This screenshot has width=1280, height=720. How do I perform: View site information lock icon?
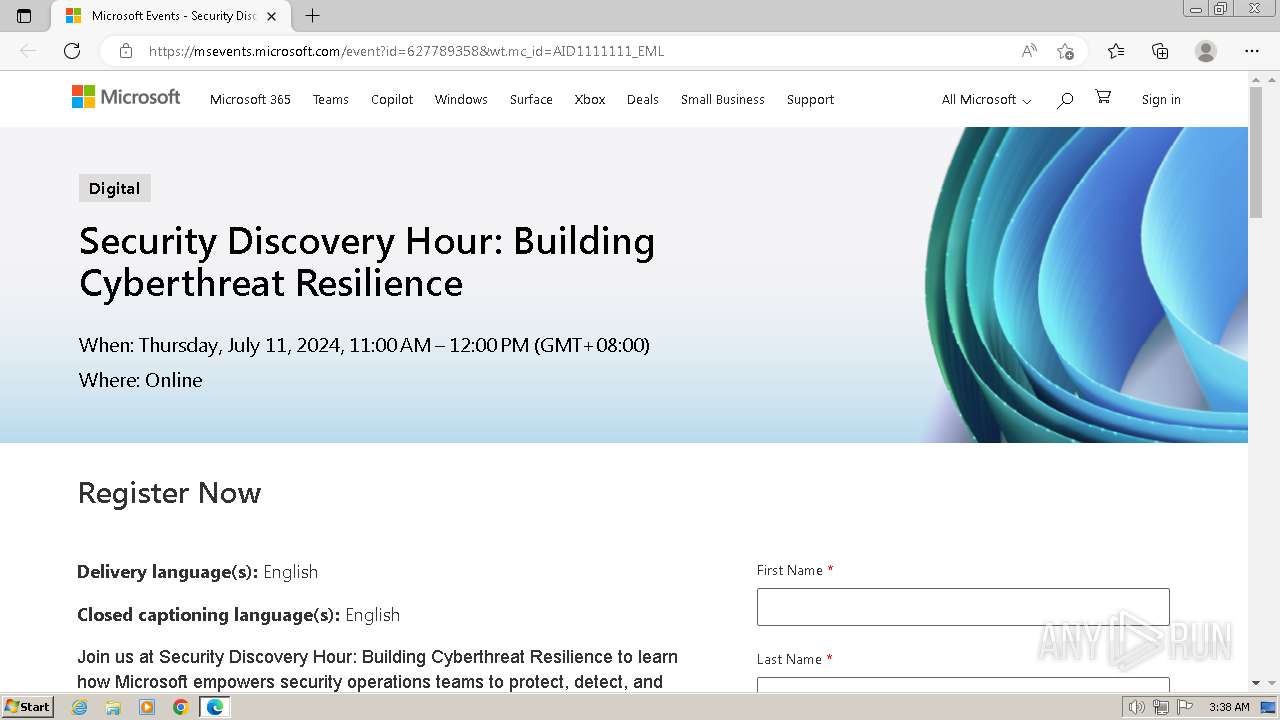click(125, 51)
